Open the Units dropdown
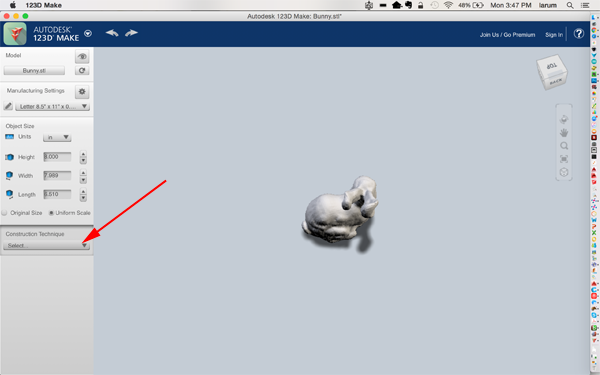Image resolution: width=600 pixels, height=375 pixels. pos(57,137)
